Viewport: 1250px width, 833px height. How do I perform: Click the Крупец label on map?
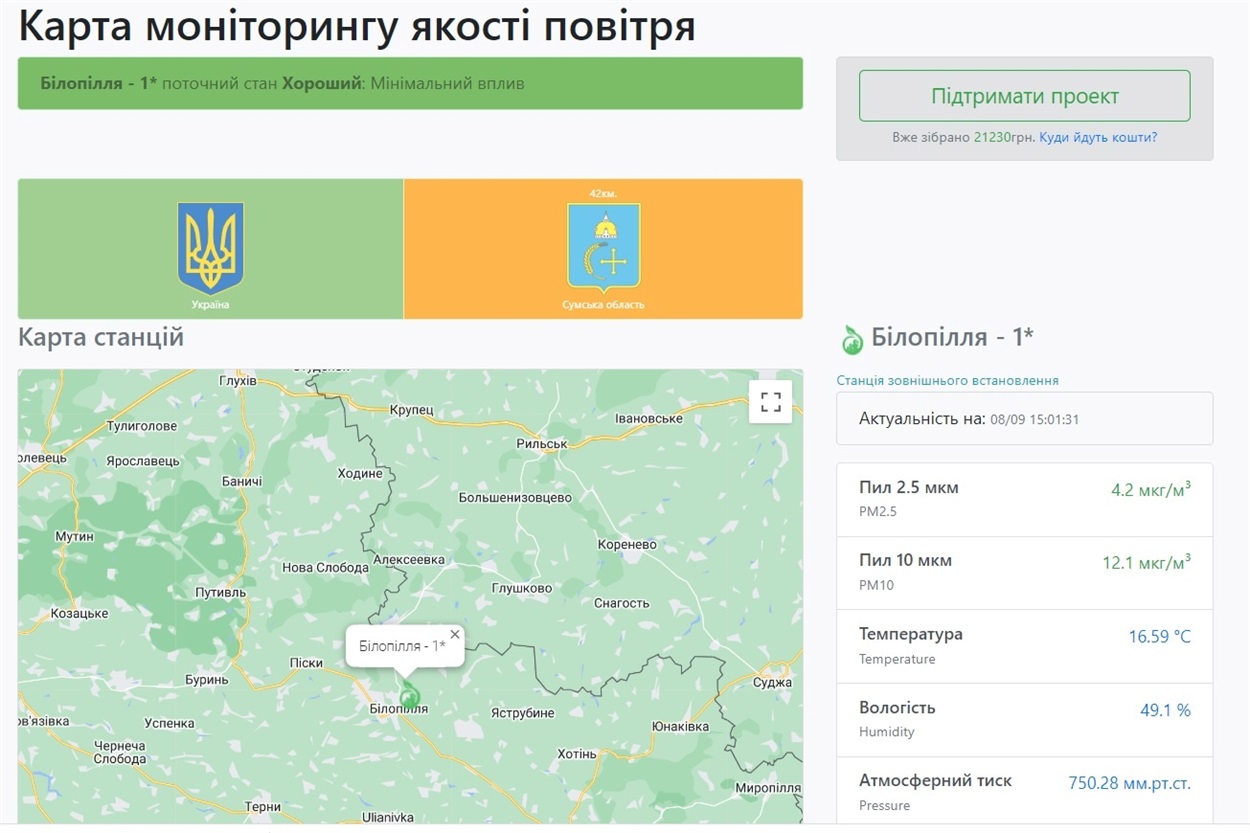tap(412, 409)
